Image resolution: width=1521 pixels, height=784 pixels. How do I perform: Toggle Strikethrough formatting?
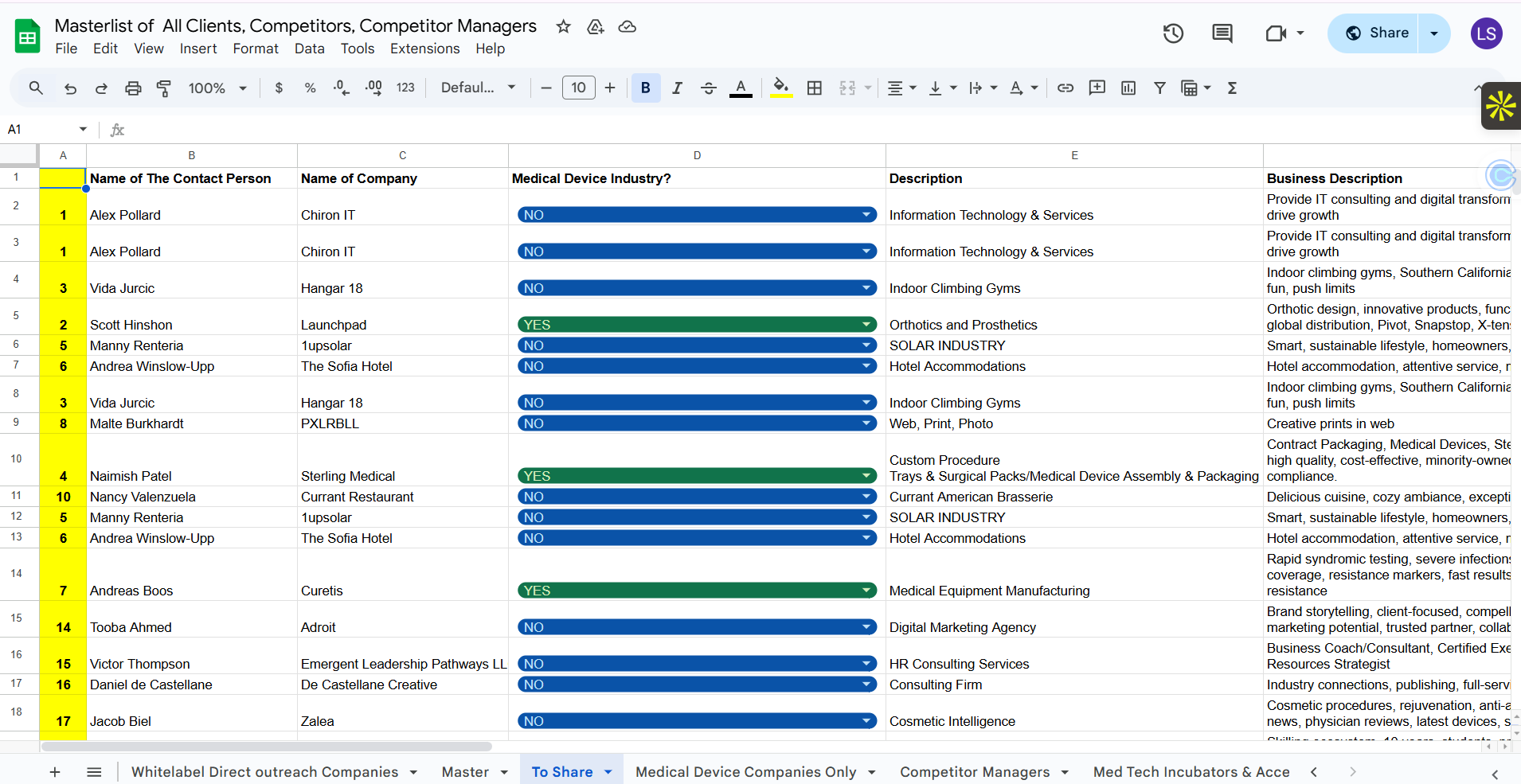(708, 88)
